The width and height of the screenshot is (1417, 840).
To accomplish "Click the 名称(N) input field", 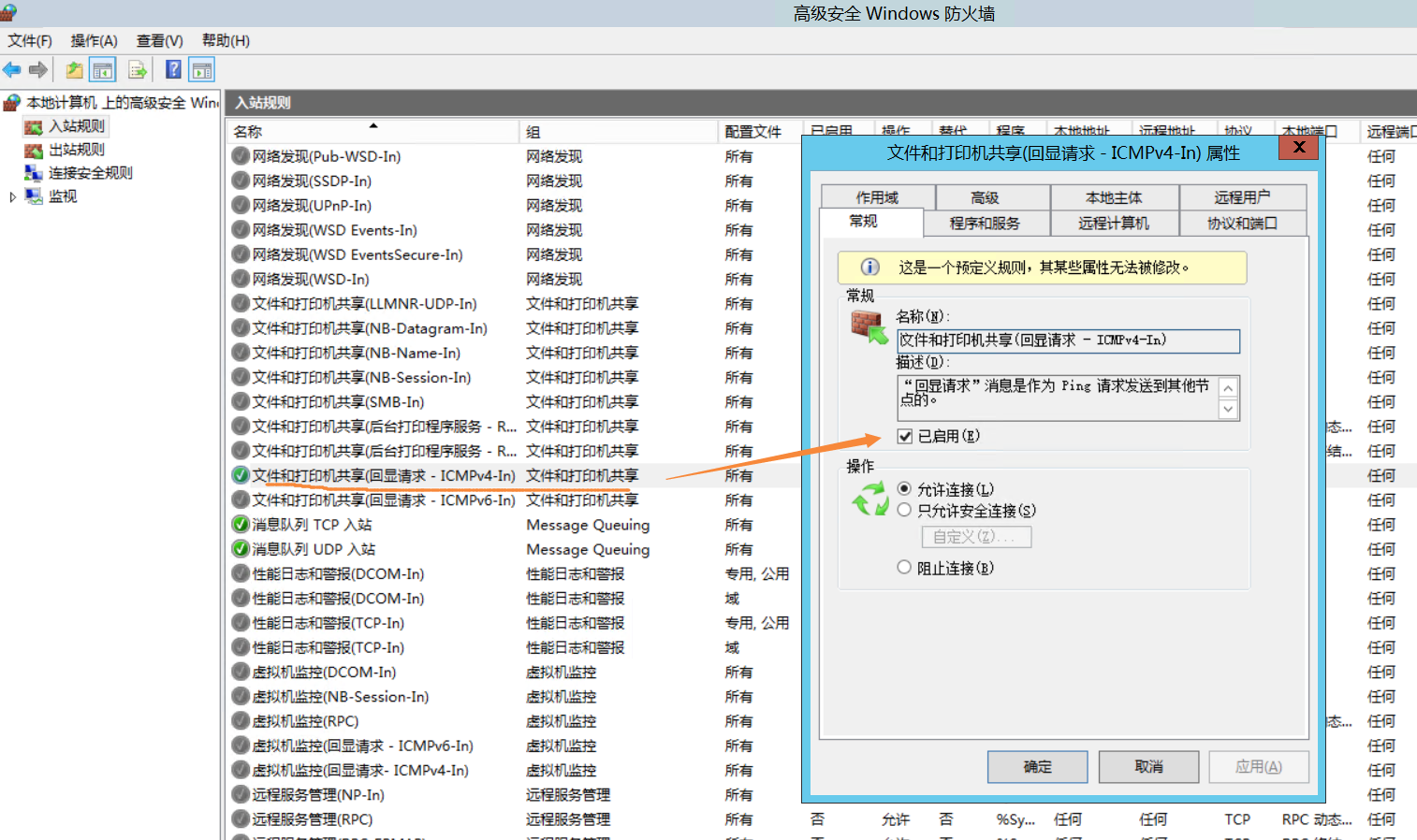I will pos(1068,340).
